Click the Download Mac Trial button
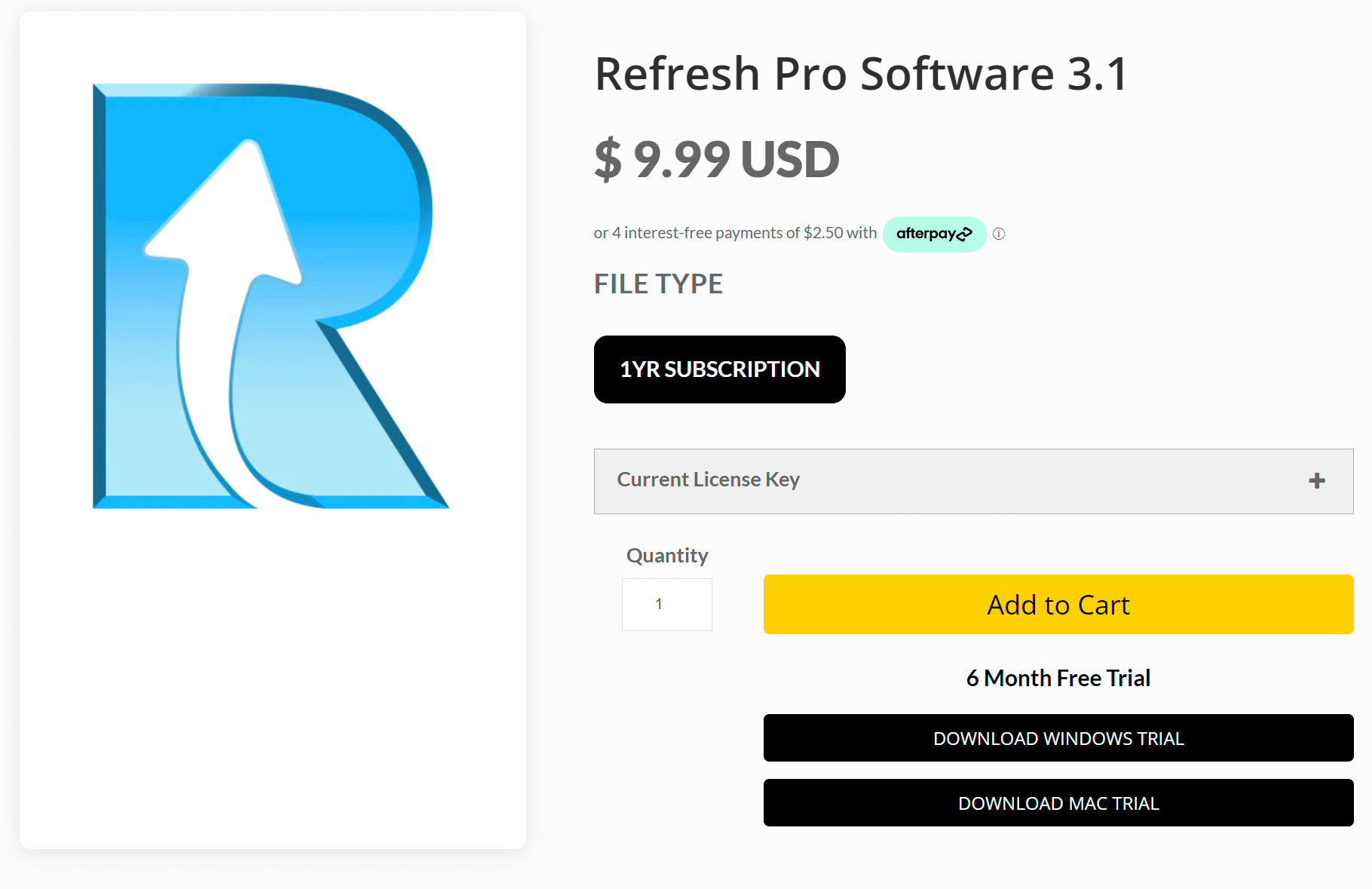The image size is (1372, 889). pyautogui.click(x=1058, y=803)
